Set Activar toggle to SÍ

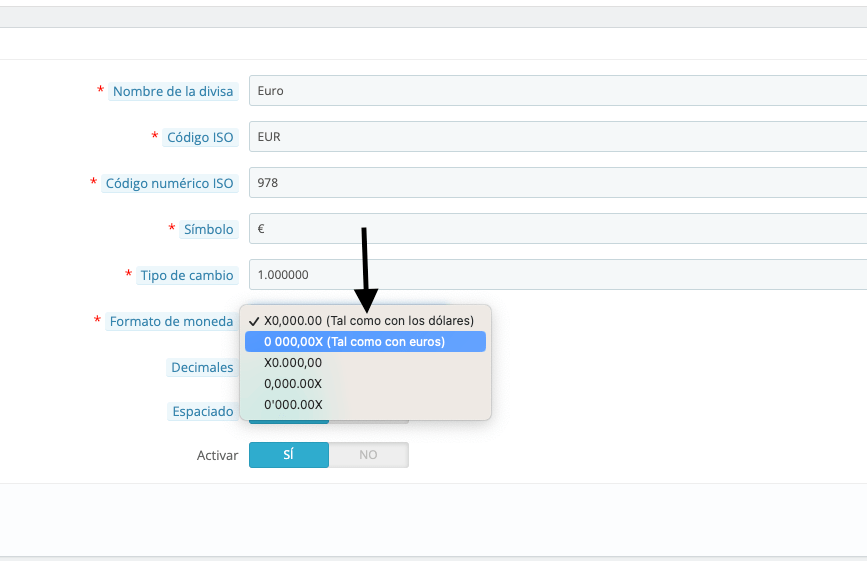(x=289, y=455)
